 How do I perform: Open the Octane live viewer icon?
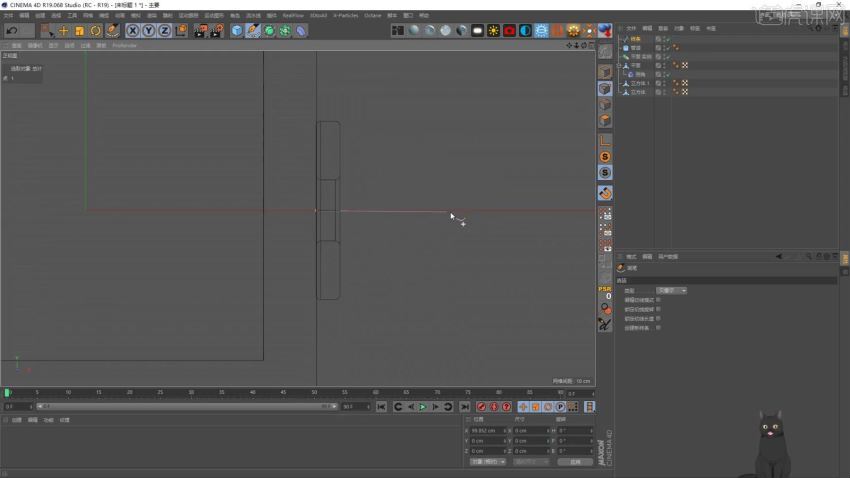(x=397, y=30)
